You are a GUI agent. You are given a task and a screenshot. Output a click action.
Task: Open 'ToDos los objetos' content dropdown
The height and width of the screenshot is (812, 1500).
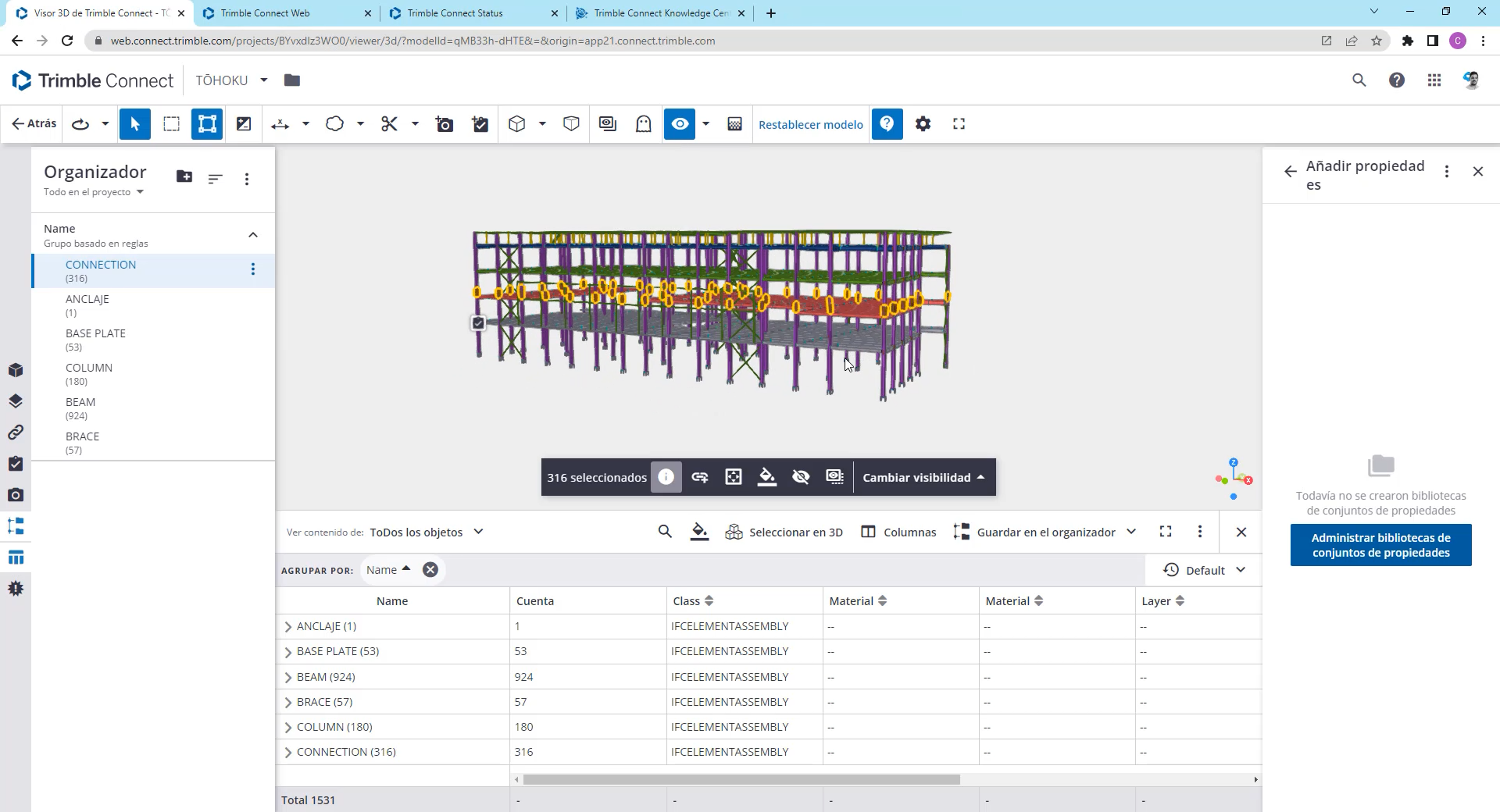[427, 532]
